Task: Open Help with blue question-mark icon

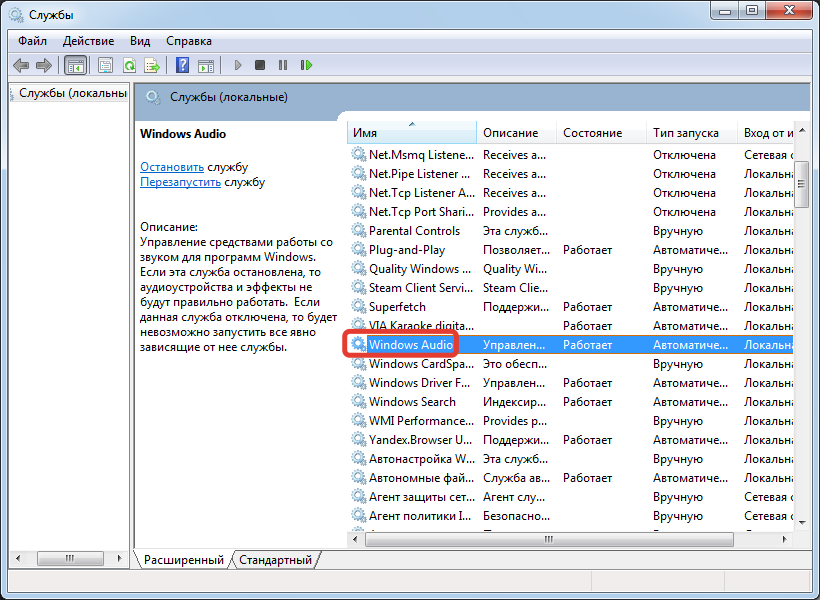Action: coord(182,65)
